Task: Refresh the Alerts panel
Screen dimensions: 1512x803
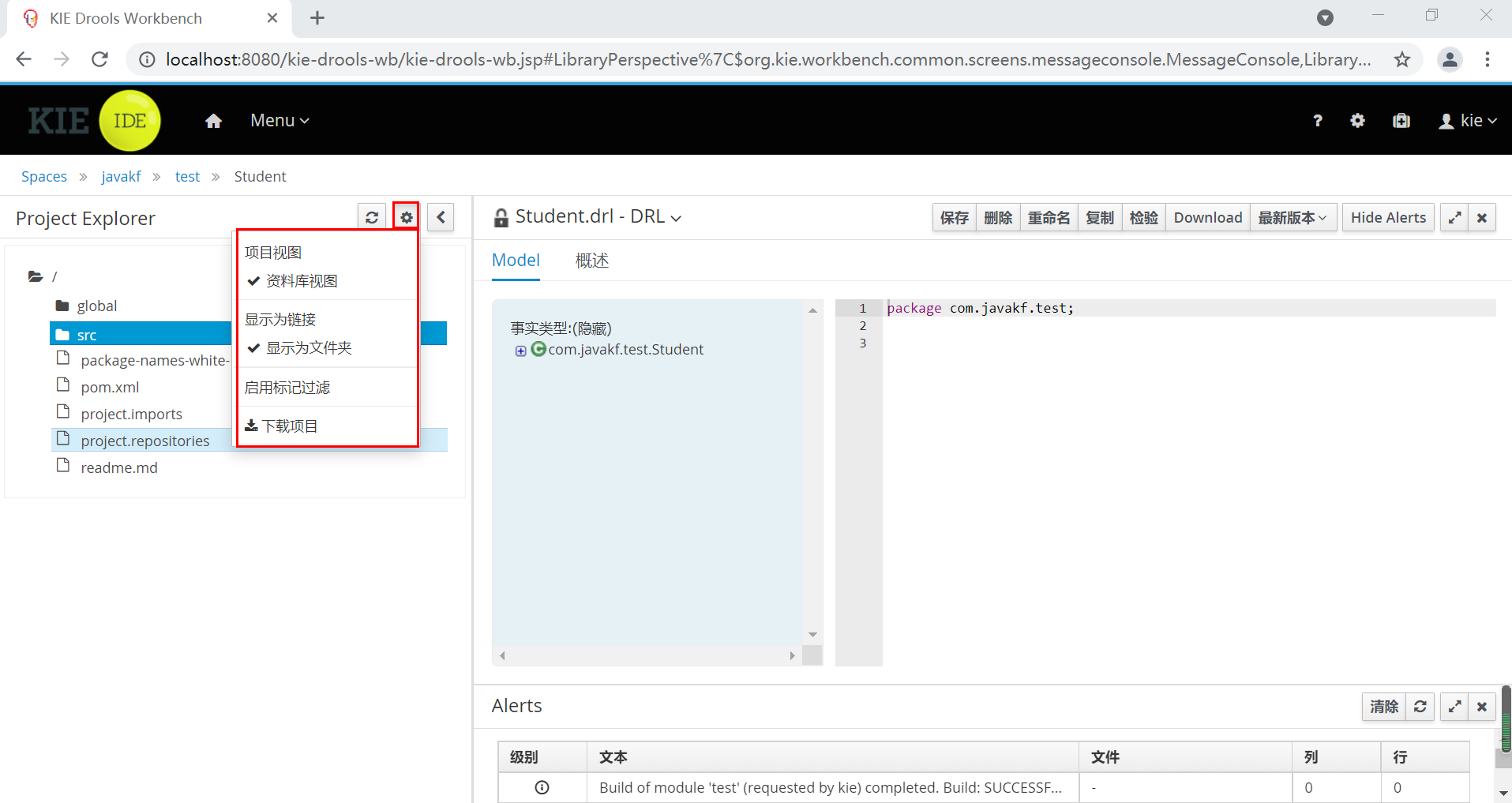Action: point(1420,707)
